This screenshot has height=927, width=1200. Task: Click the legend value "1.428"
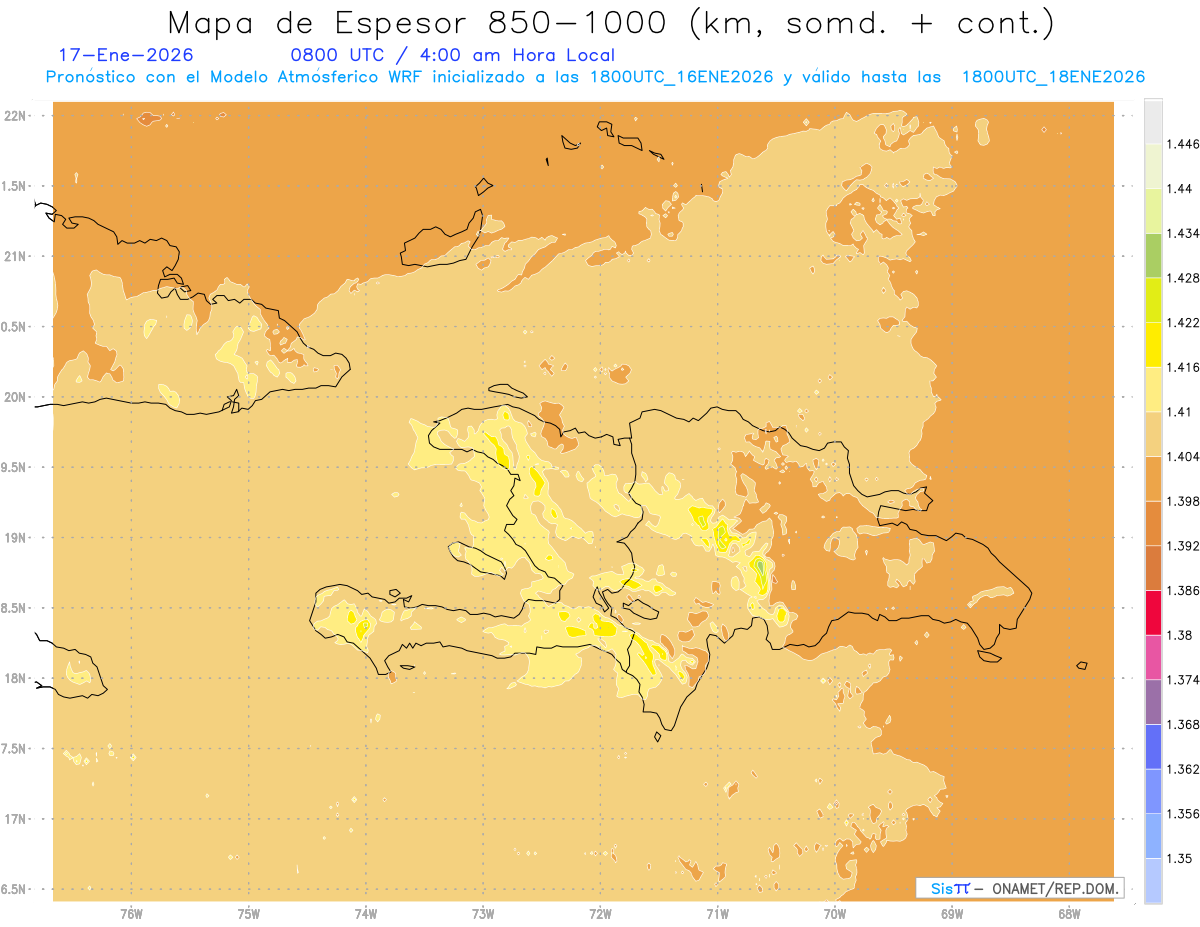click(1183, 279)
